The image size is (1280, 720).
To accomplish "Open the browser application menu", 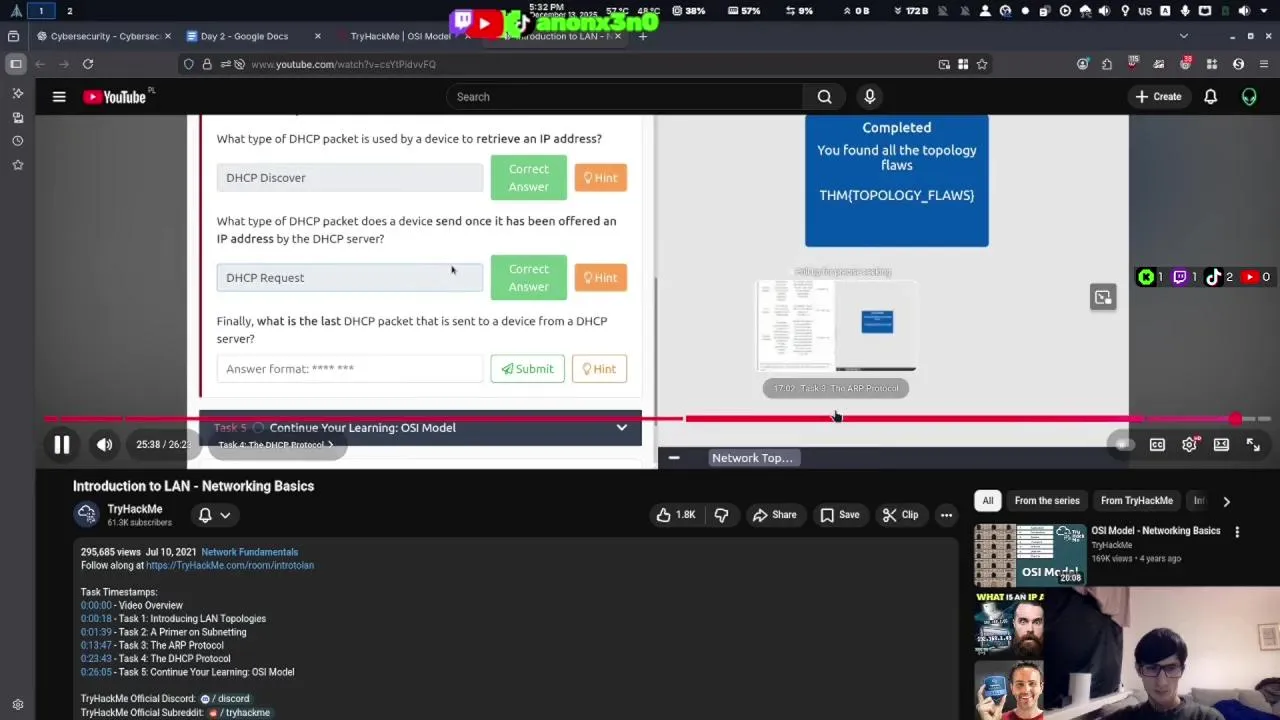I will 1263,64.
